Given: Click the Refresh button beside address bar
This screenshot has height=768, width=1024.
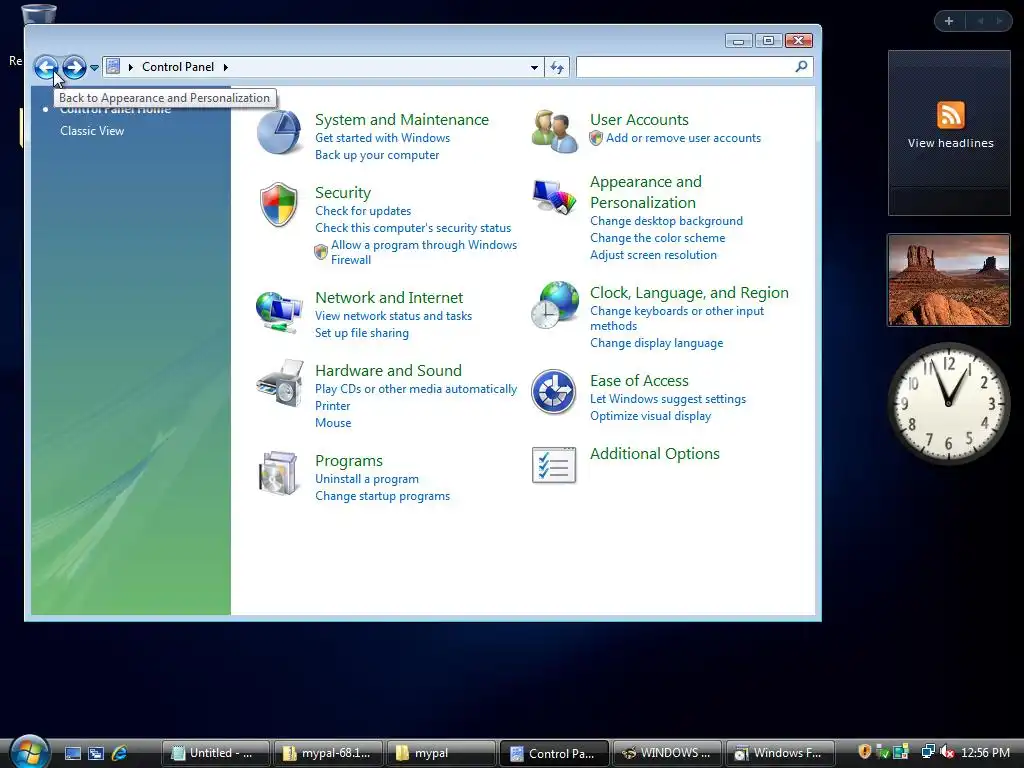Looking at the screenshot, I should [557, 67].
